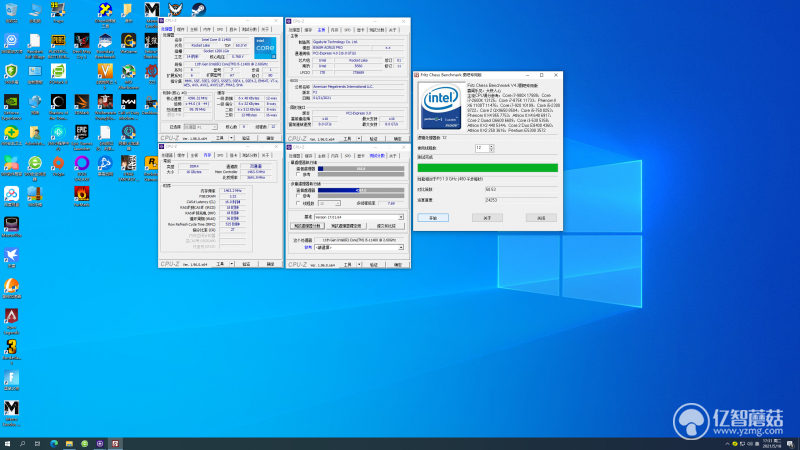Switch to SPD tab in the CPU-Z CPU tab window
This screenshot has width=800, height=450.
point(220,30)
